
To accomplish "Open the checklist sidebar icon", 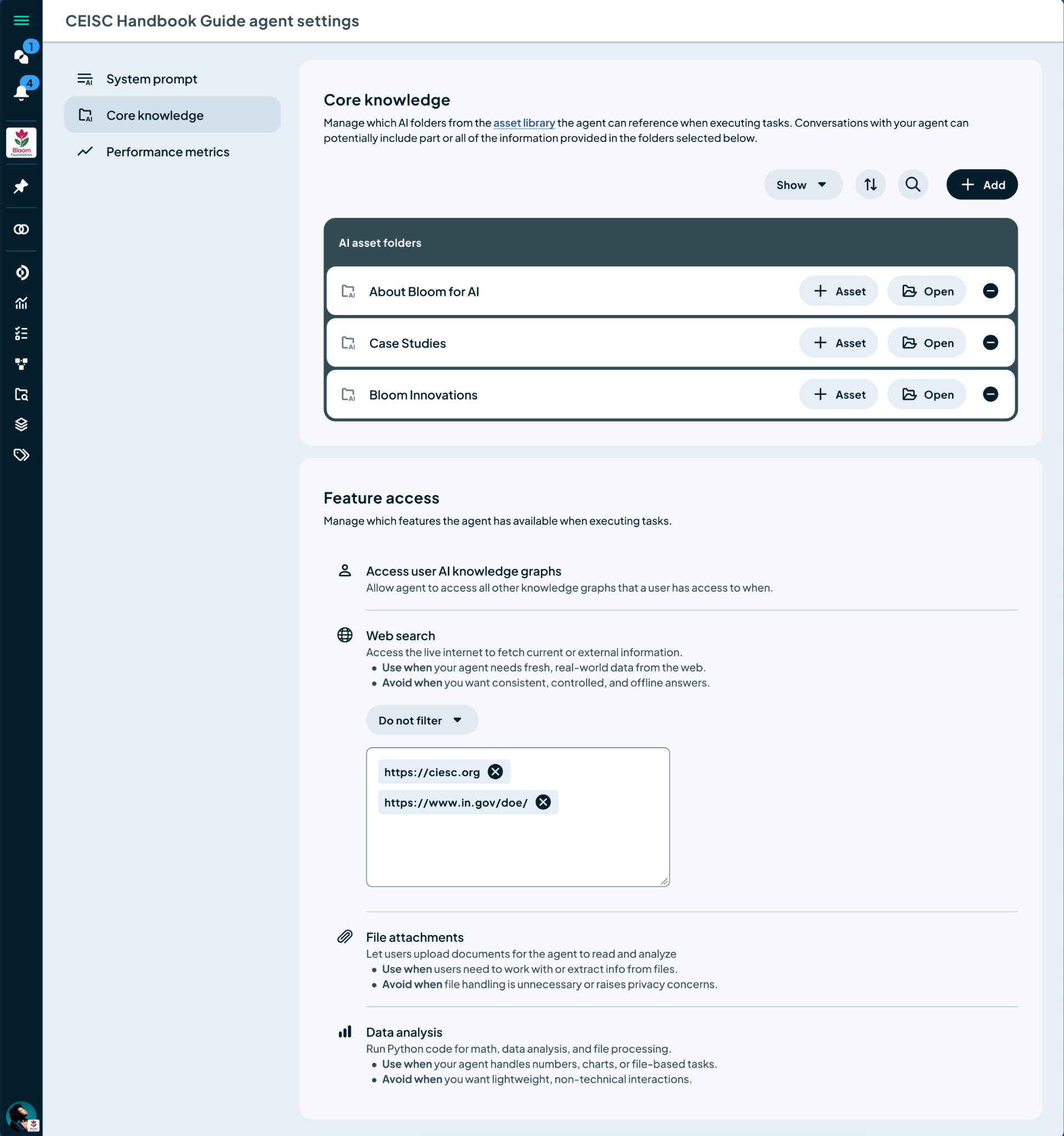I will (x=21, y=333).
